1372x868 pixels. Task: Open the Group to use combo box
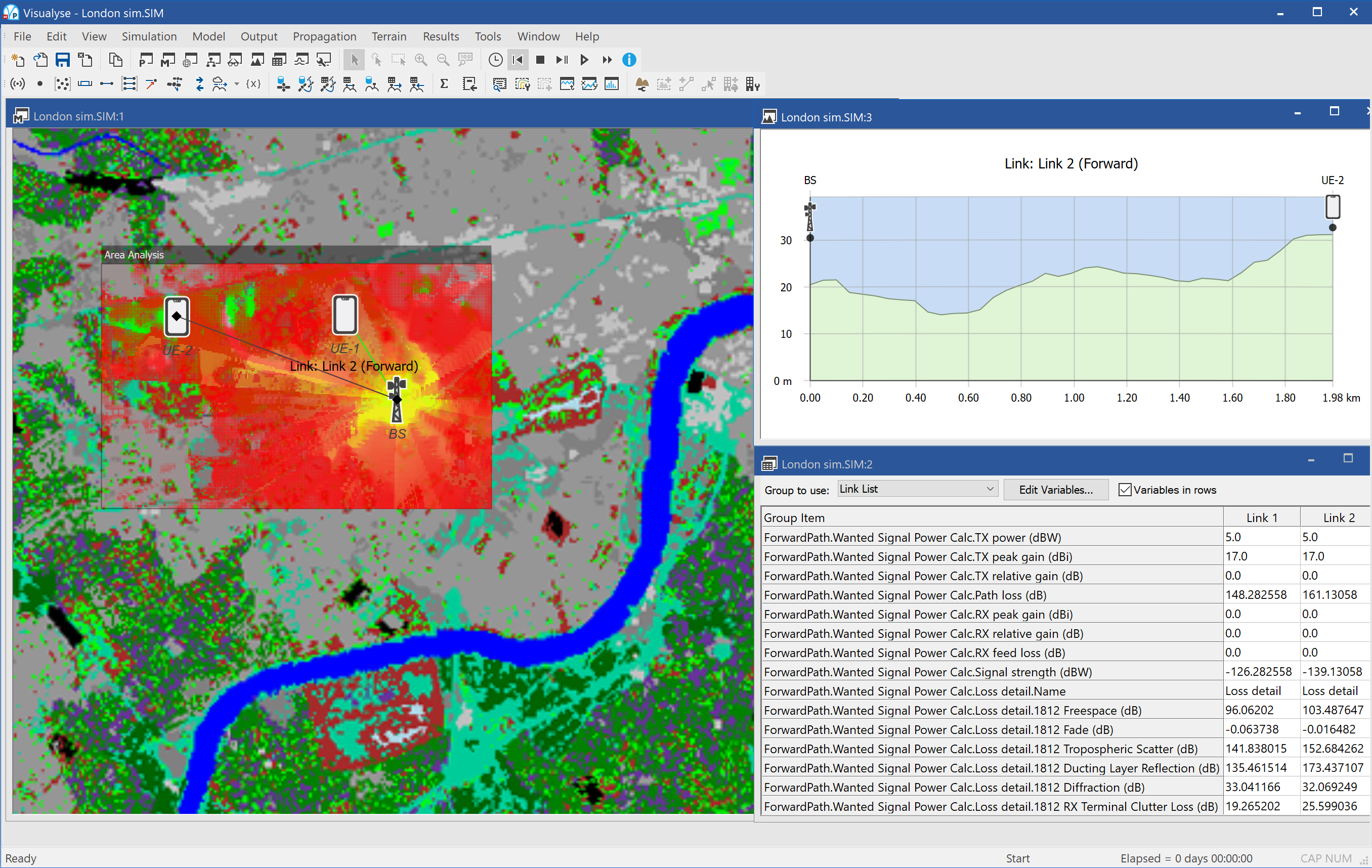pyautogui.click(x=917, y=489)
